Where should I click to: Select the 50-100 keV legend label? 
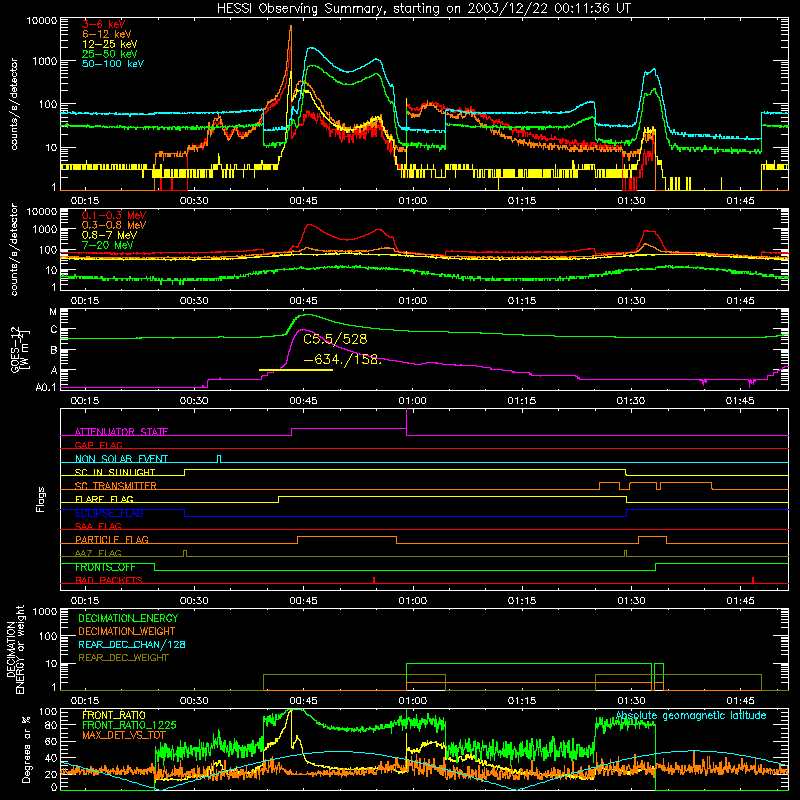(x=113, y=64)
